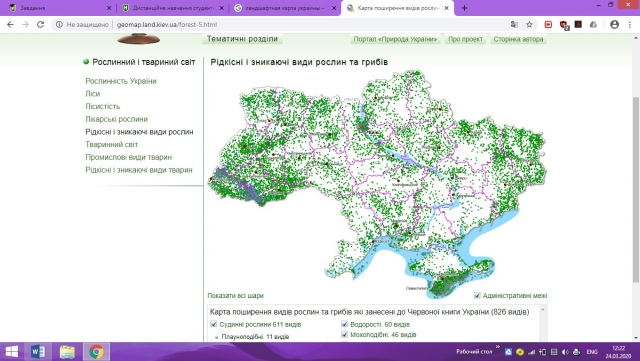Toggle the 'Мохоподібні. 46 видів' checkbox
640x361 pixels.
tap(344, 334)
